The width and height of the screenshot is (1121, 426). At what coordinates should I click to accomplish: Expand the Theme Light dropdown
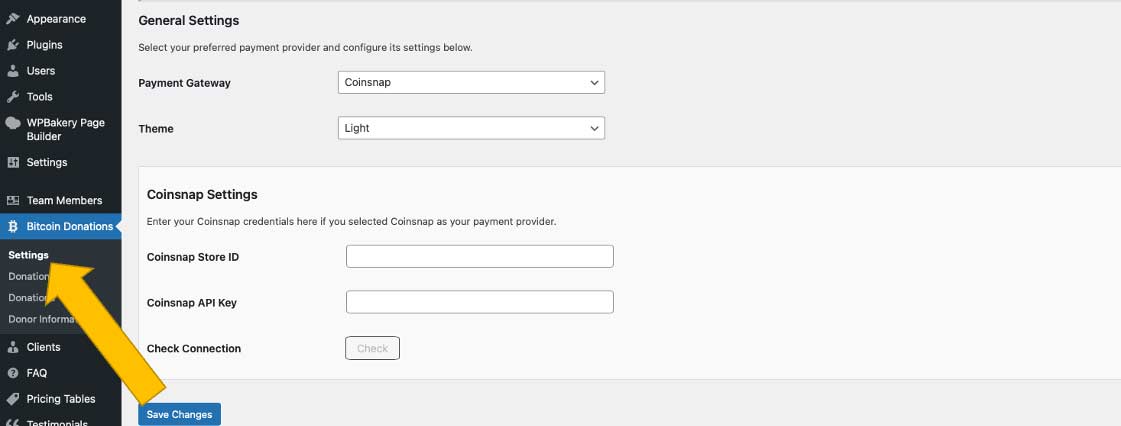(x=471, y=128)
